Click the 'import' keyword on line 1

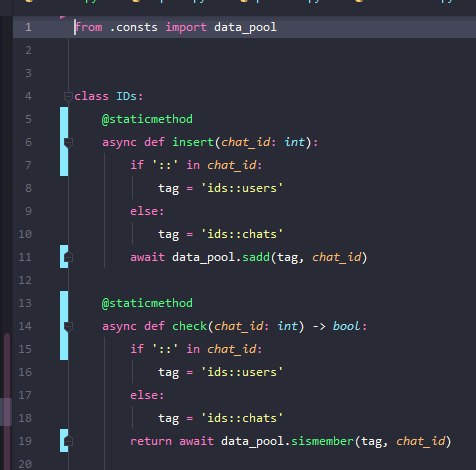pos(186,27)
